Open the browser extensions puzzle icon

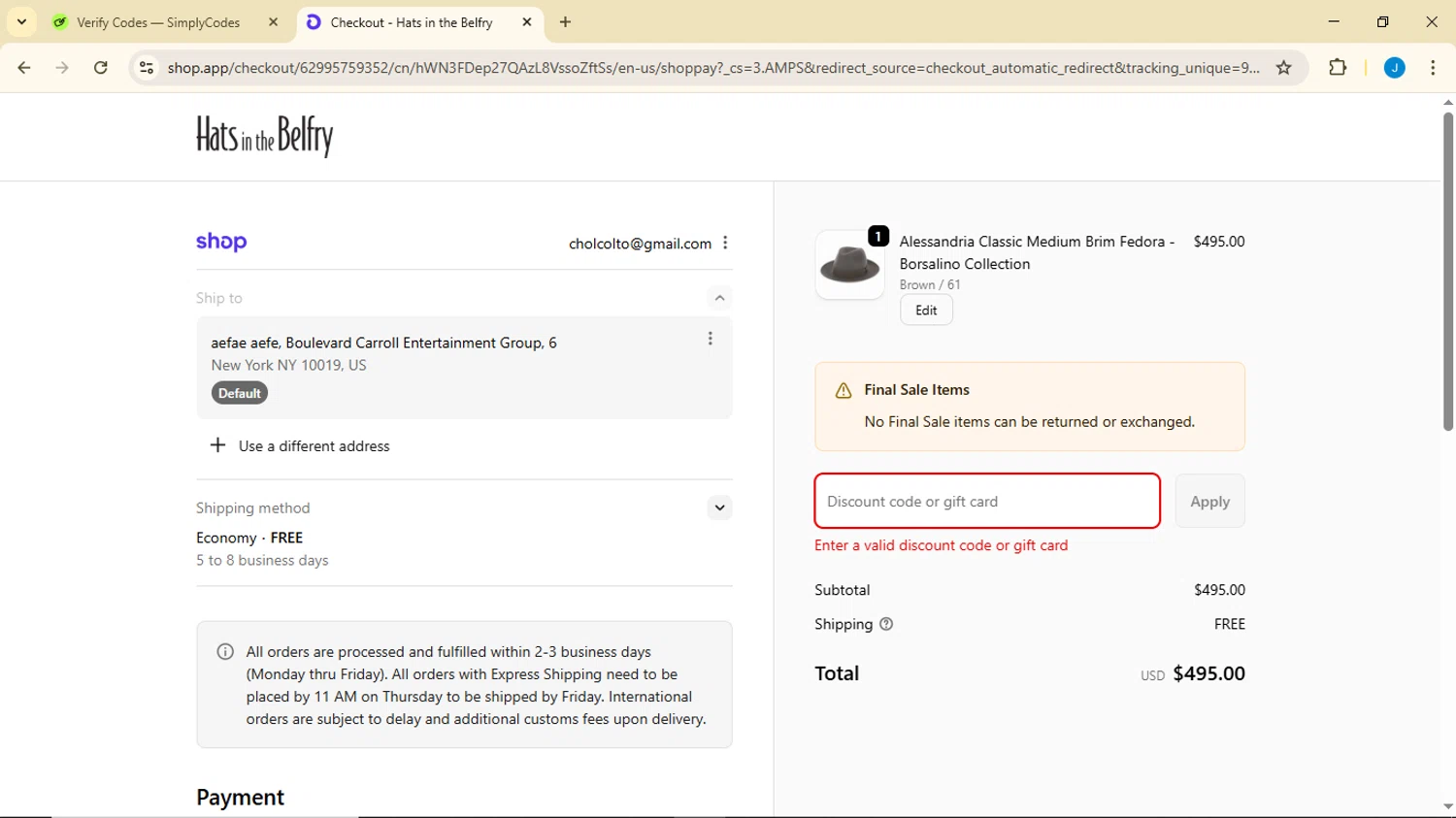tap(1338, 68)
